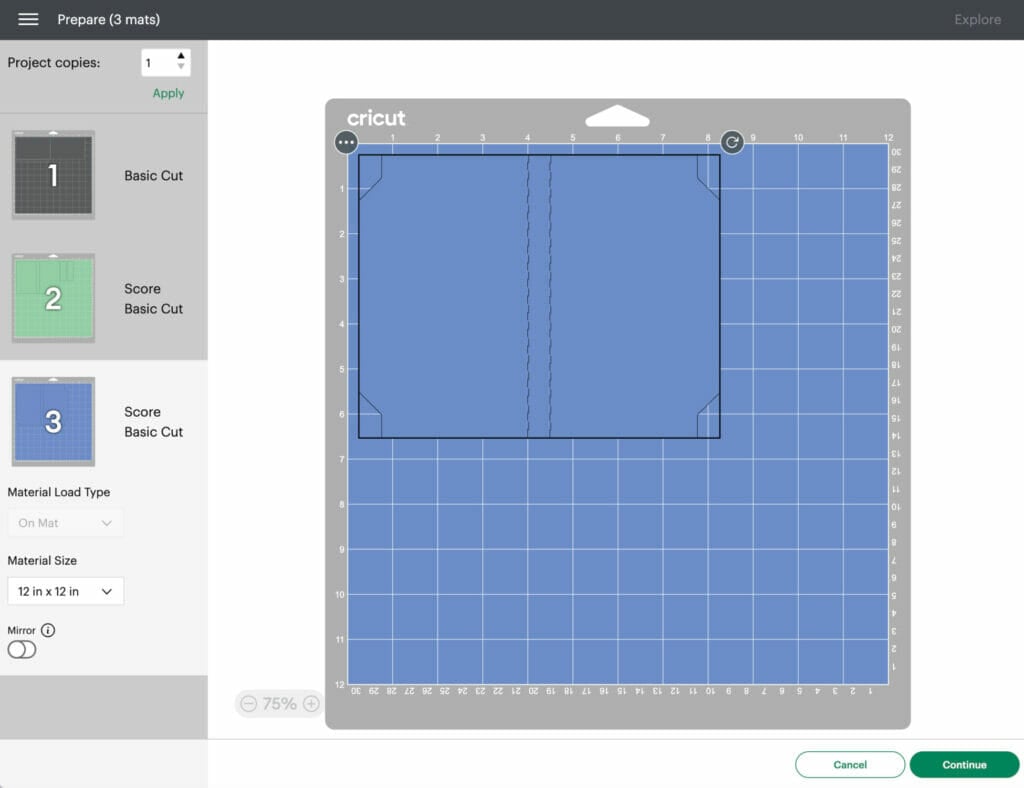Click the rotate icon on the design
Viewport: 1024px width, 788px height.
pyautogui.click(x=732, y=143)
